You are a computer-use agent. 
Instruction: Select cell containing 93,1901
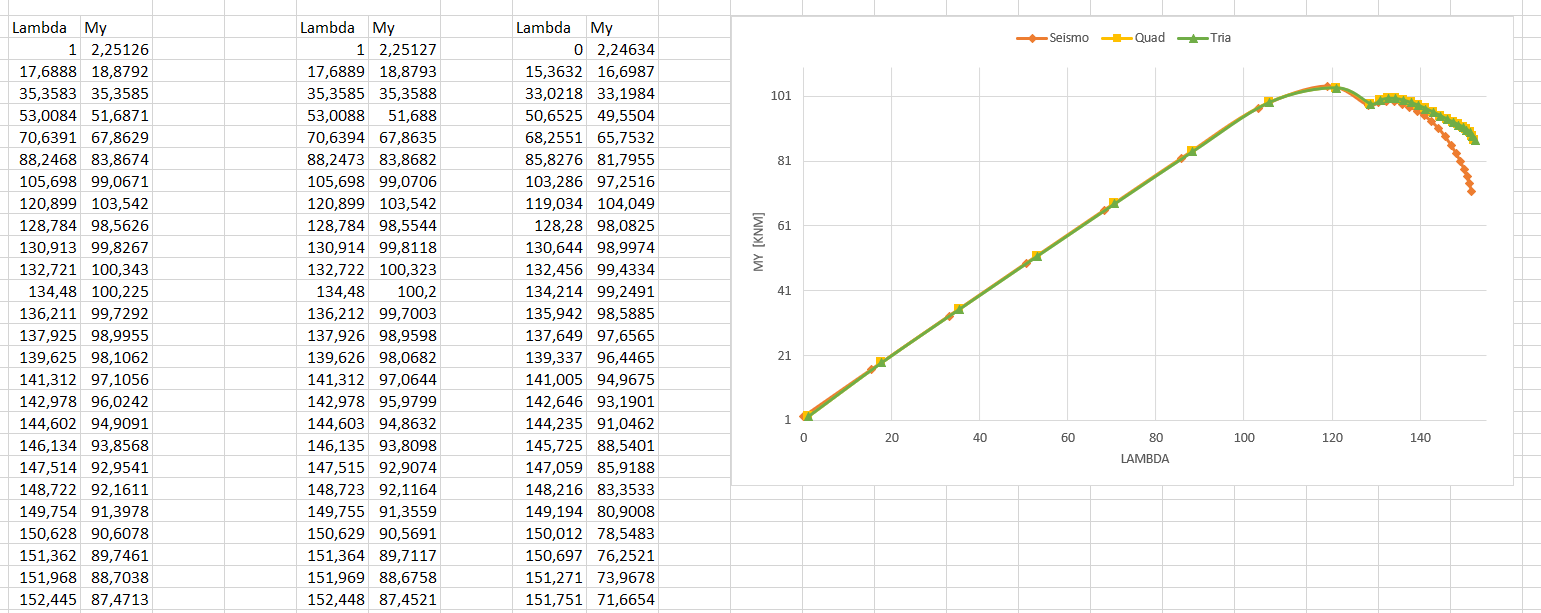622,402
